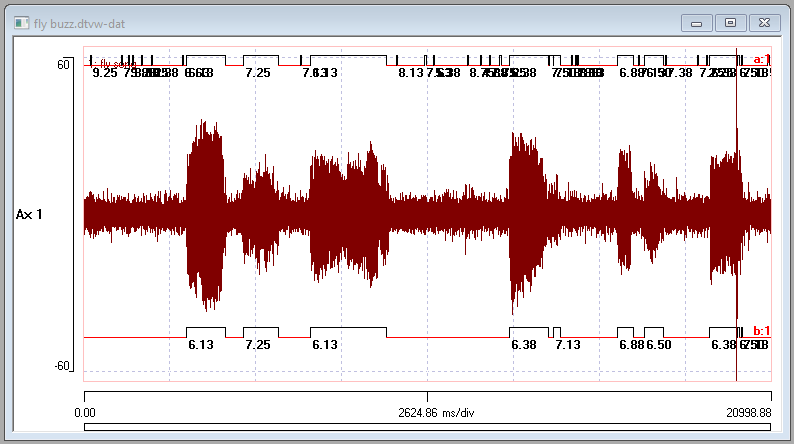Image resolution: width=794 pixels, height=444 pixels.
Task: Click the vertical red cursor line
Action: point(737,215)
